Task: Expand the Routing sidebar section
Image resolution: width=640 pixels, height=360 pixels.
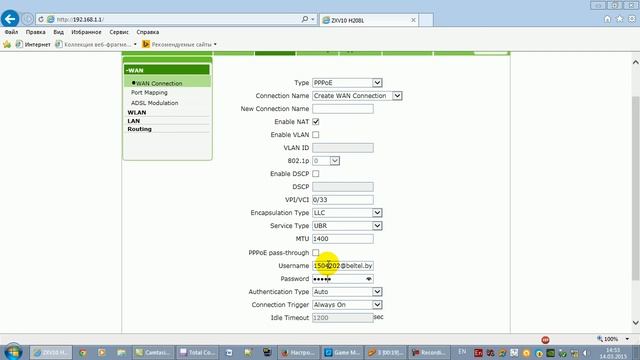Action: 139,129
